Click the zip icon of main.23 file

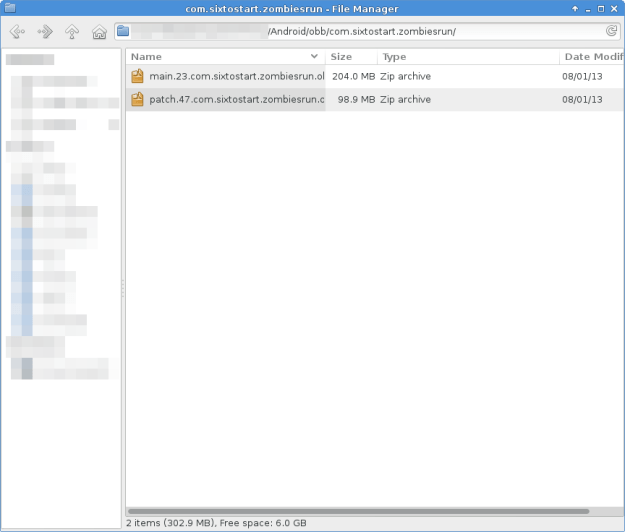click(x=137, y=76)
